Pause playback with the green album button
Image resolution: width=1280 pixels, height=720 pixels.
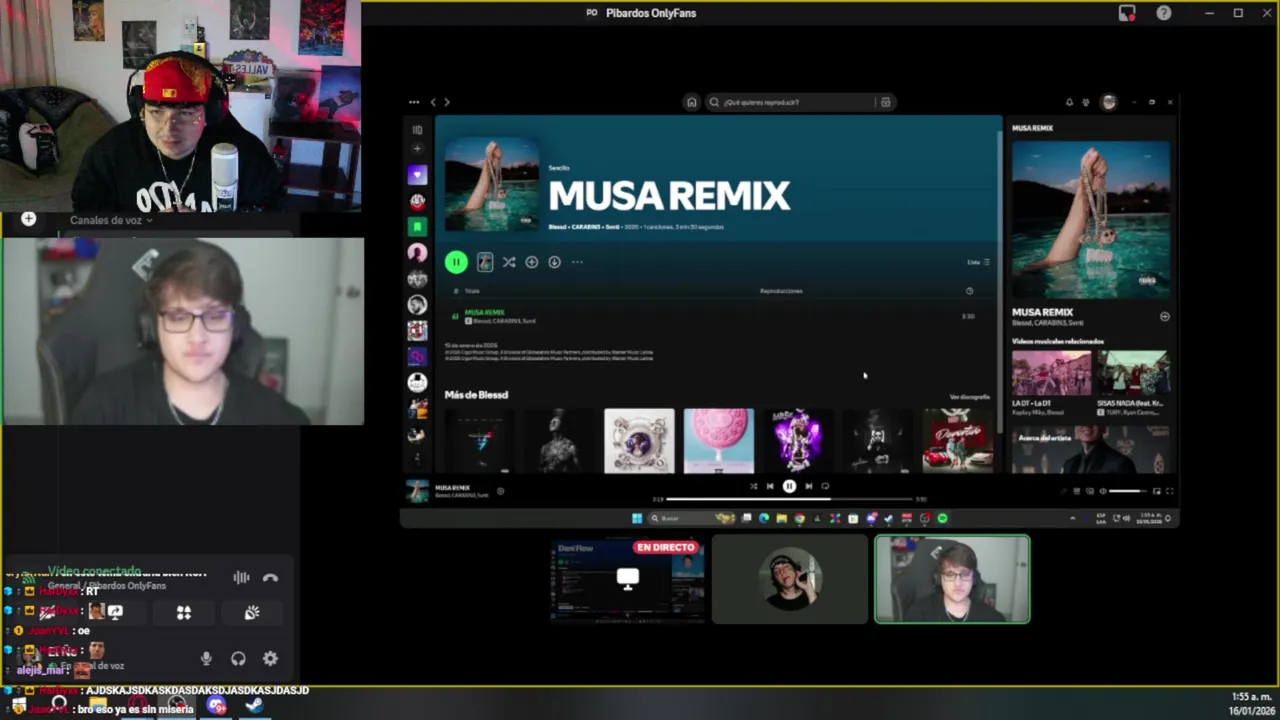pos(456,262)
